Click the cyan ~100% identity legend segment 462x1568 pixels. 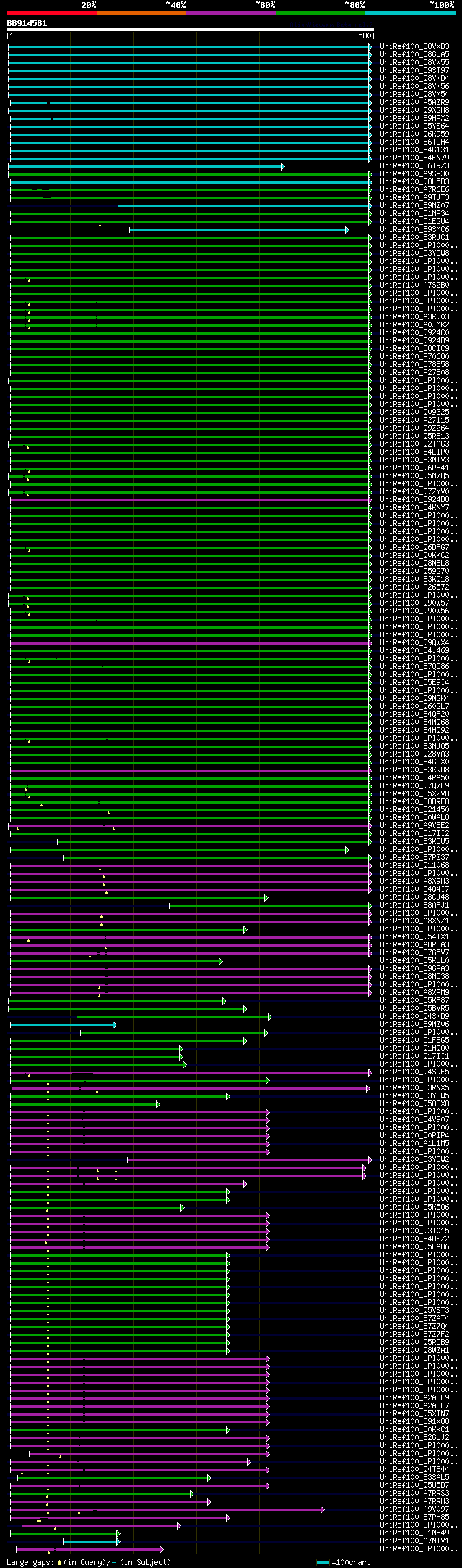pyautogui.click(x=410, y=12)
